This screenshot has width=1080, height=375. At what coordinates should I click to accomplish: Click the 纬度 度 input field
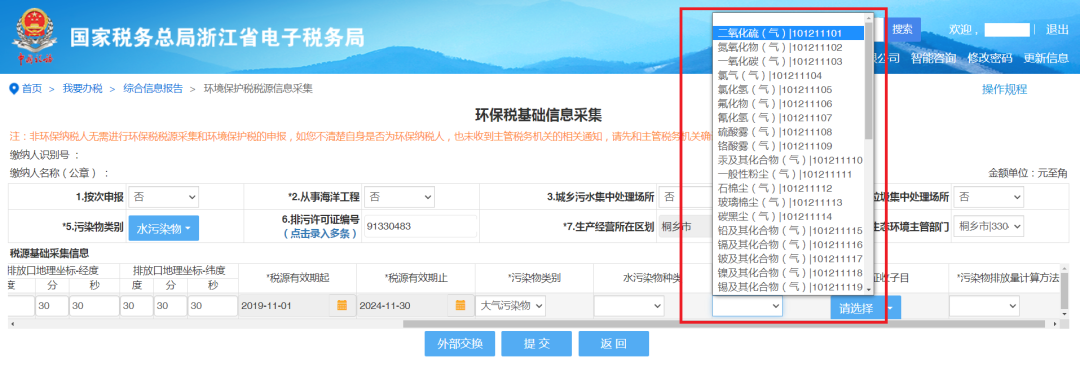click(x=136, y=305)
